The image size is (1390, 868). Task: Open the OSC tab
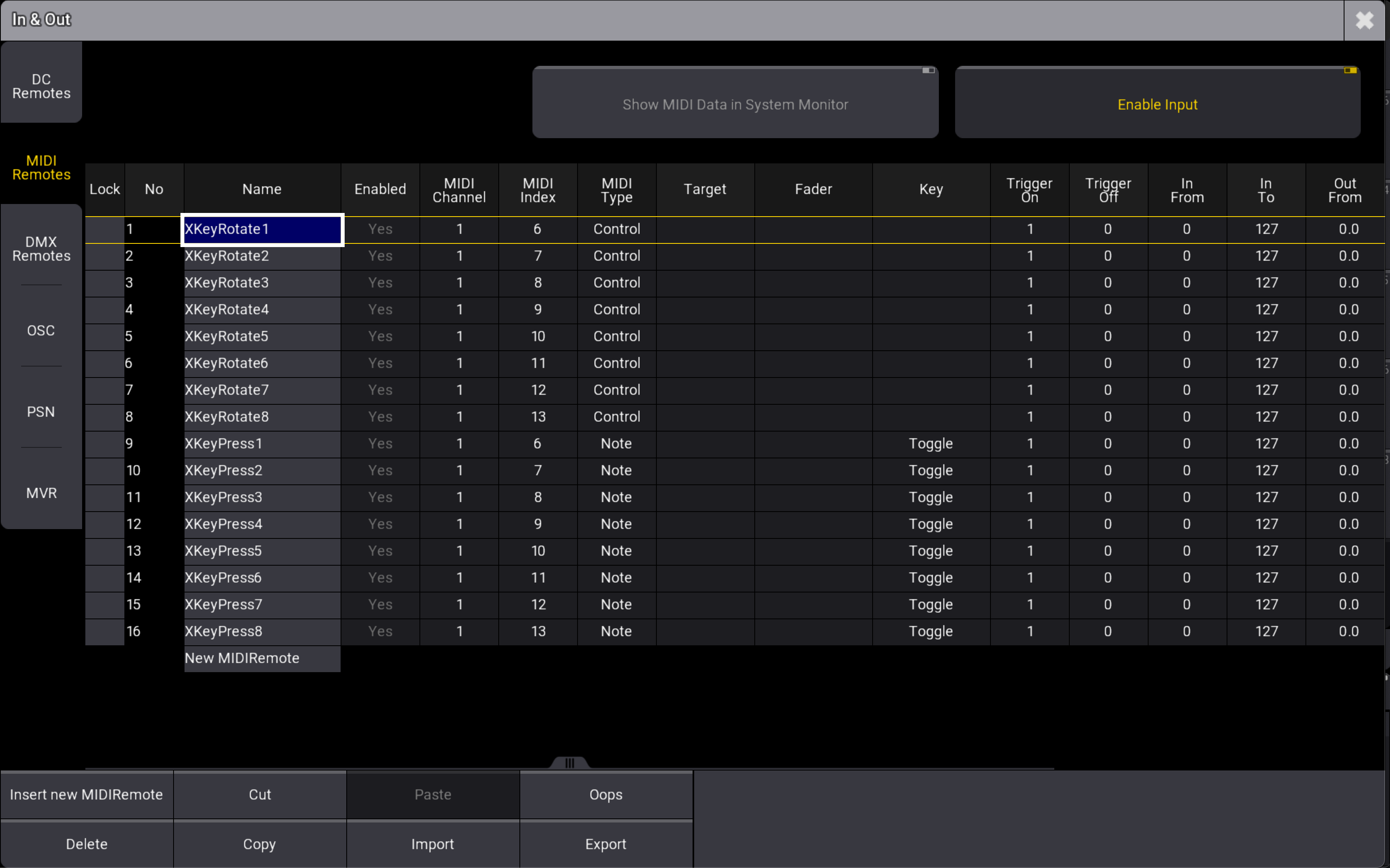tap(41, 330)
